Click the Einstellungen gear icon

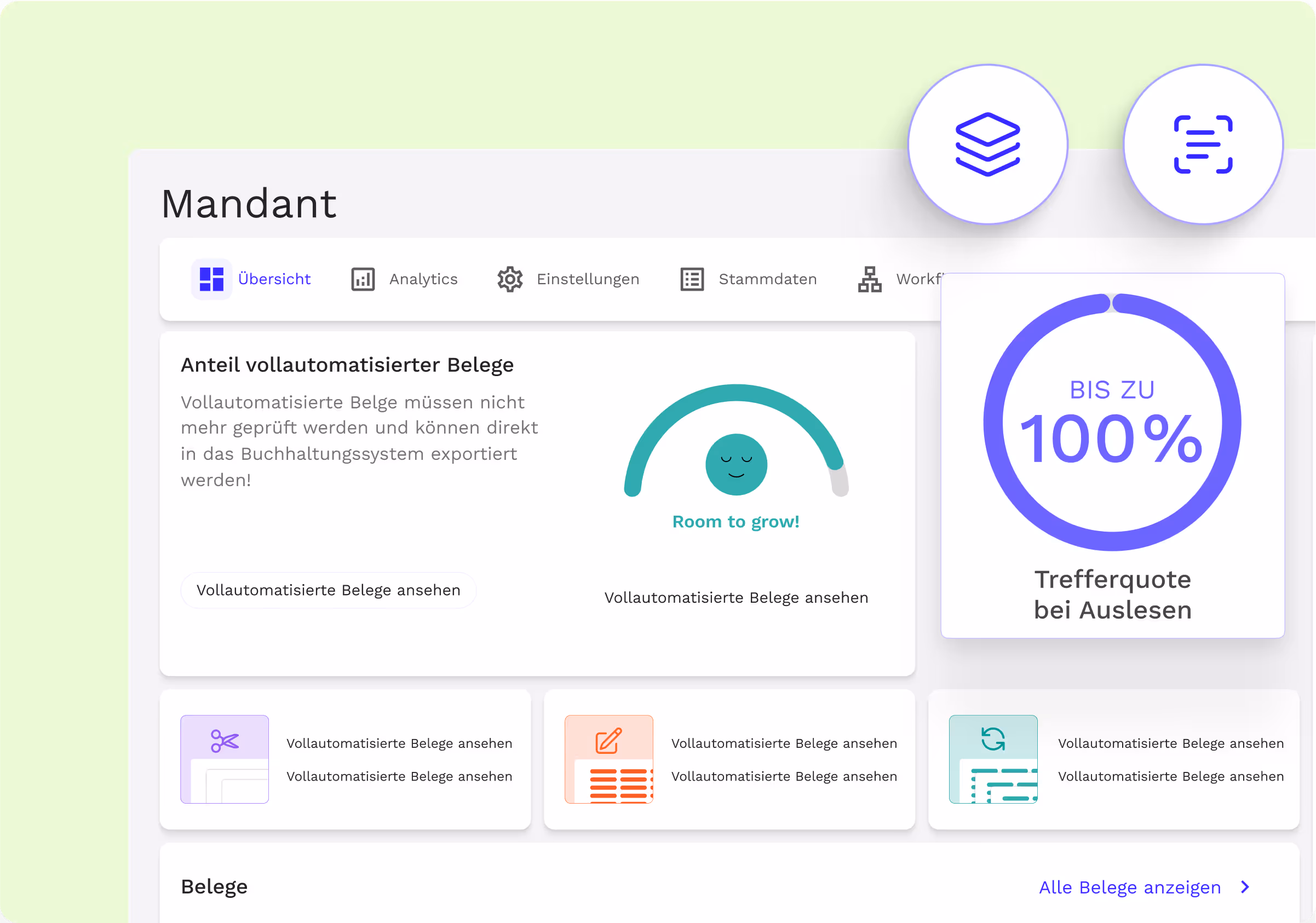[x=509, y=280]
